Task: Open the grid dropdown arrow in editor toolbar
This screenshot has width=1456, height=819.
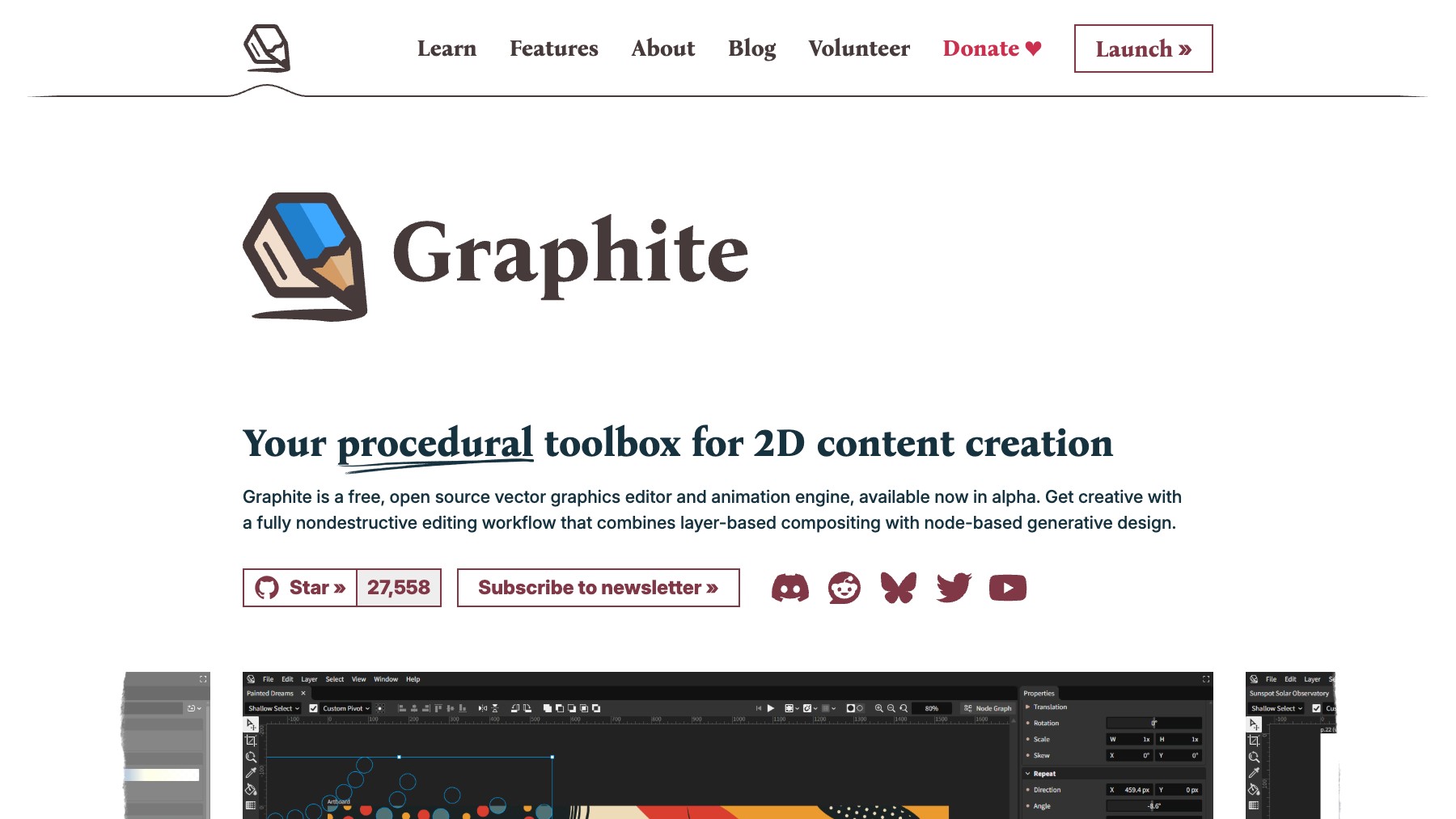Action: pyautogui.click(x=834, y=708)
